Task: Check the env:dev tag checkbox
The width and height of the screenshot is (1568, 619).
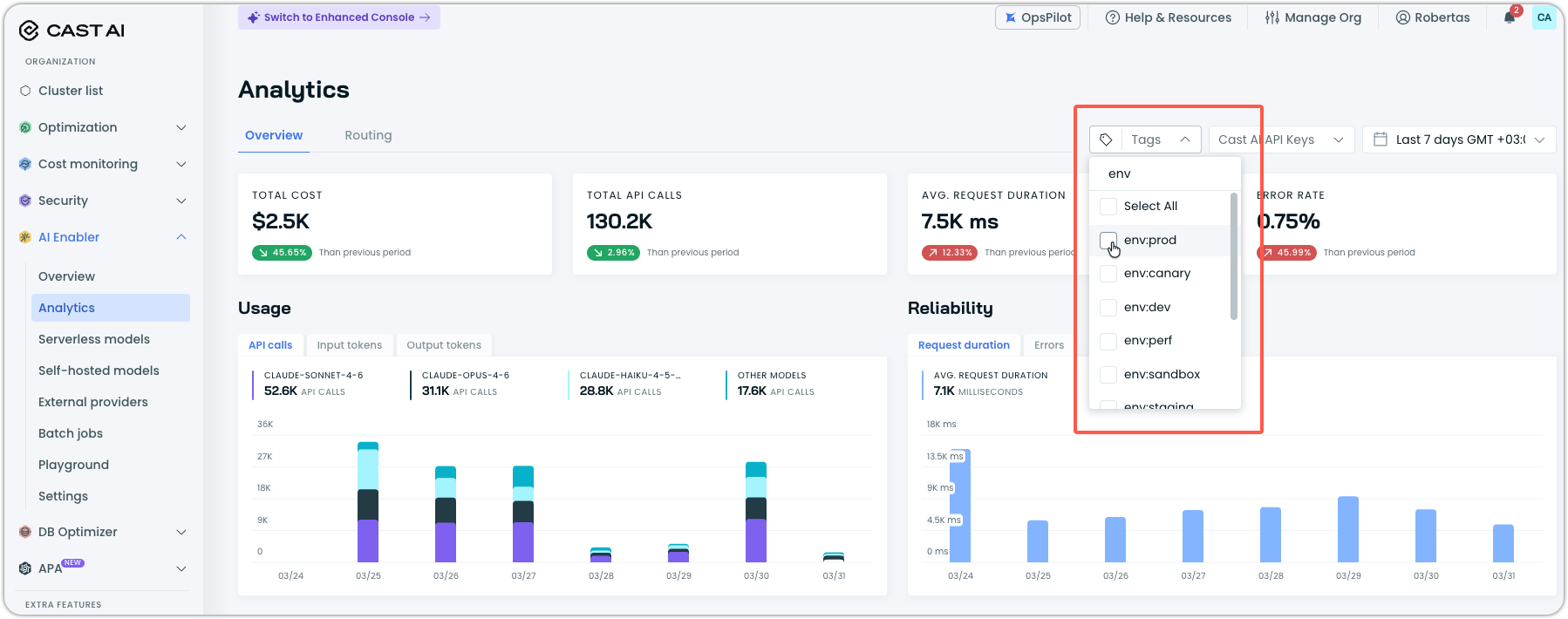Action: click(x=1108, y=308)
